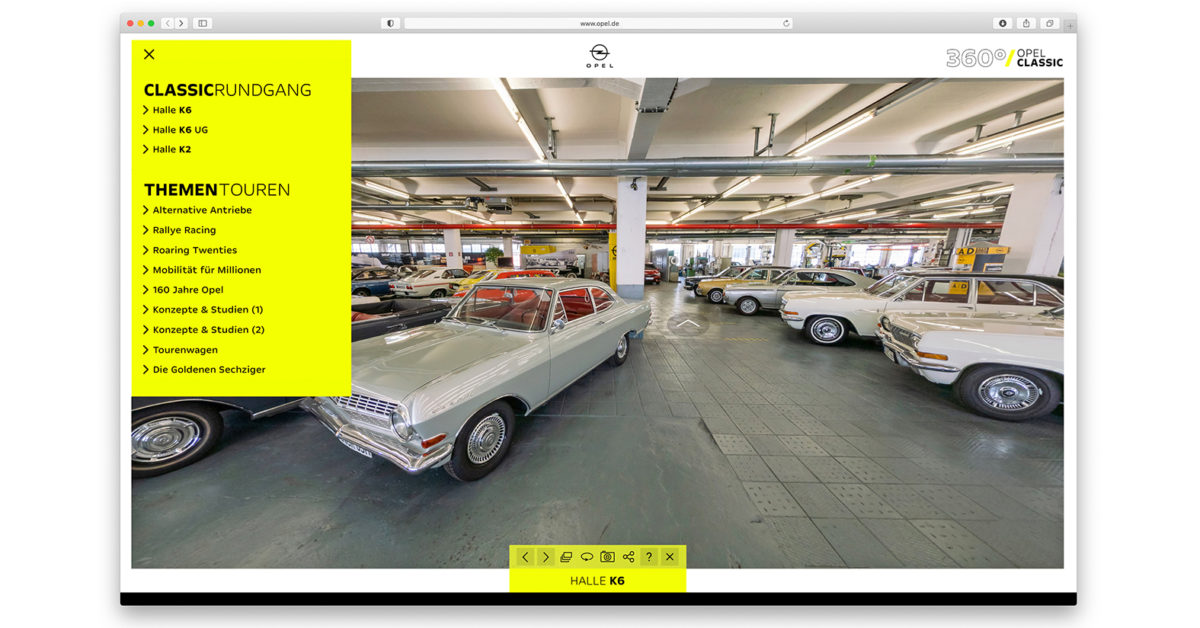Open the Safari share button

pos(1026,23)
